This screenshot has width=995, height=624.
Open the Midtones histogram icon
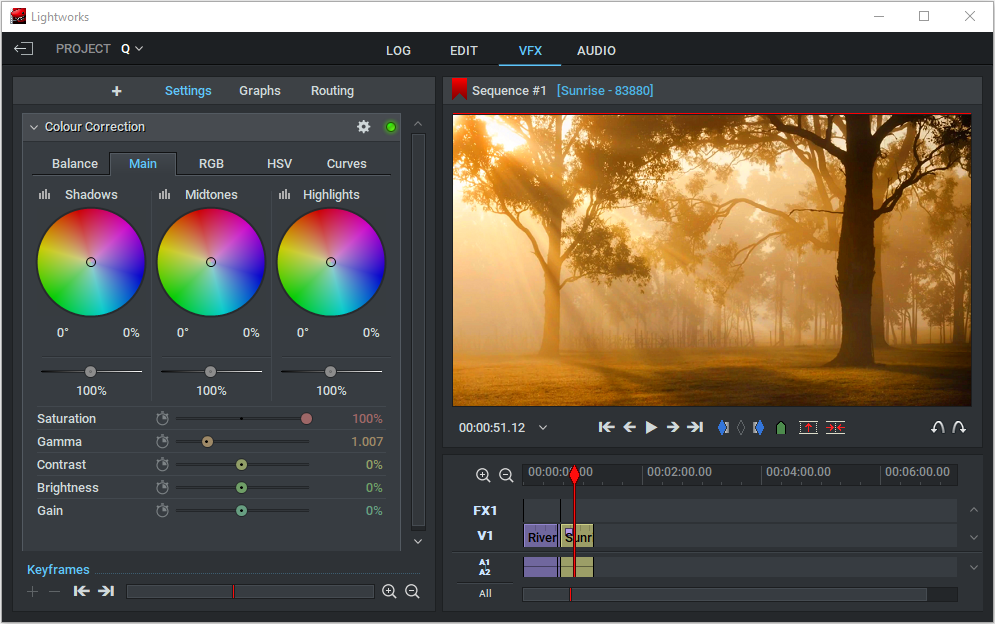164,194
